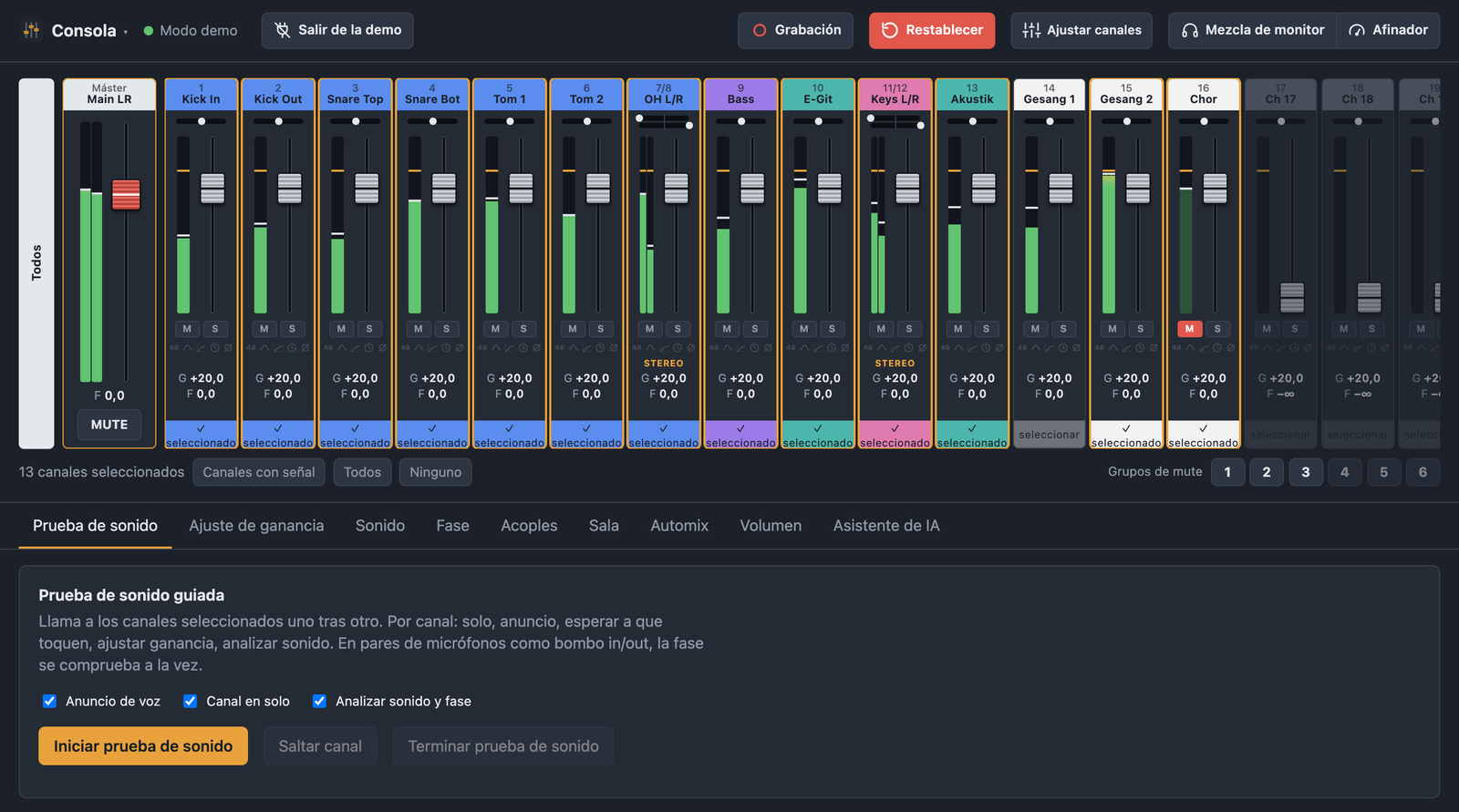This screenshot has height=812, width=1459.
Task: Click the Todos vertical side tab
Action: 36,263
